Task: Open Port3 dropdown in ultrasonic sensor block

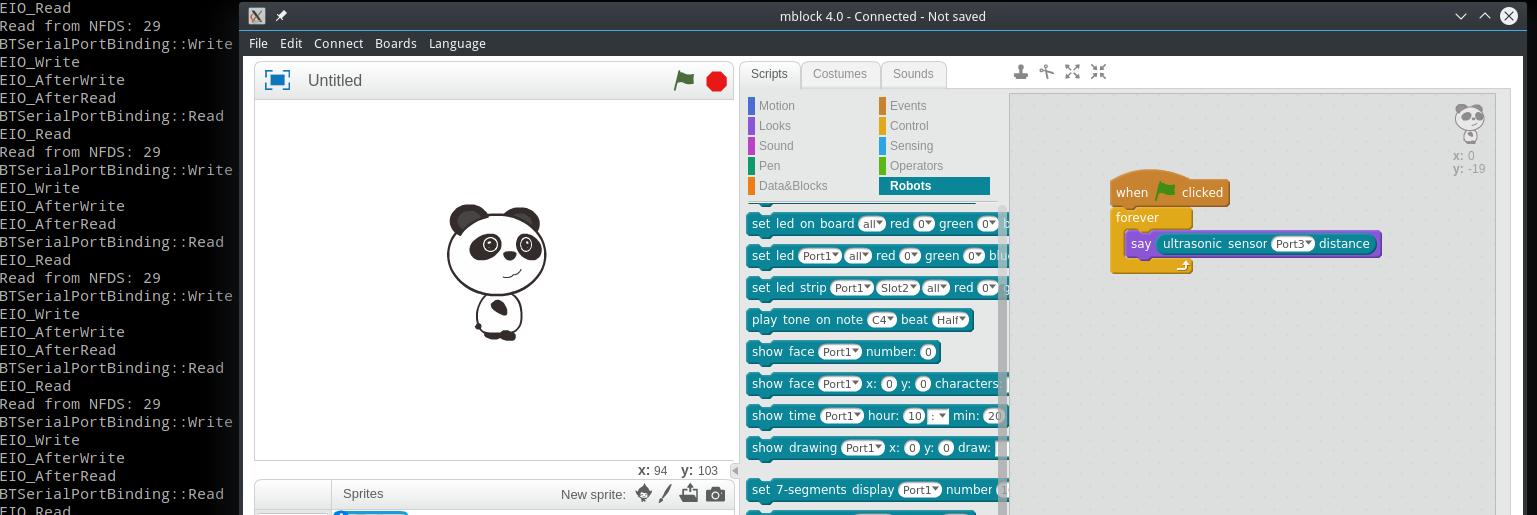Action: [x=1293, y=244]
